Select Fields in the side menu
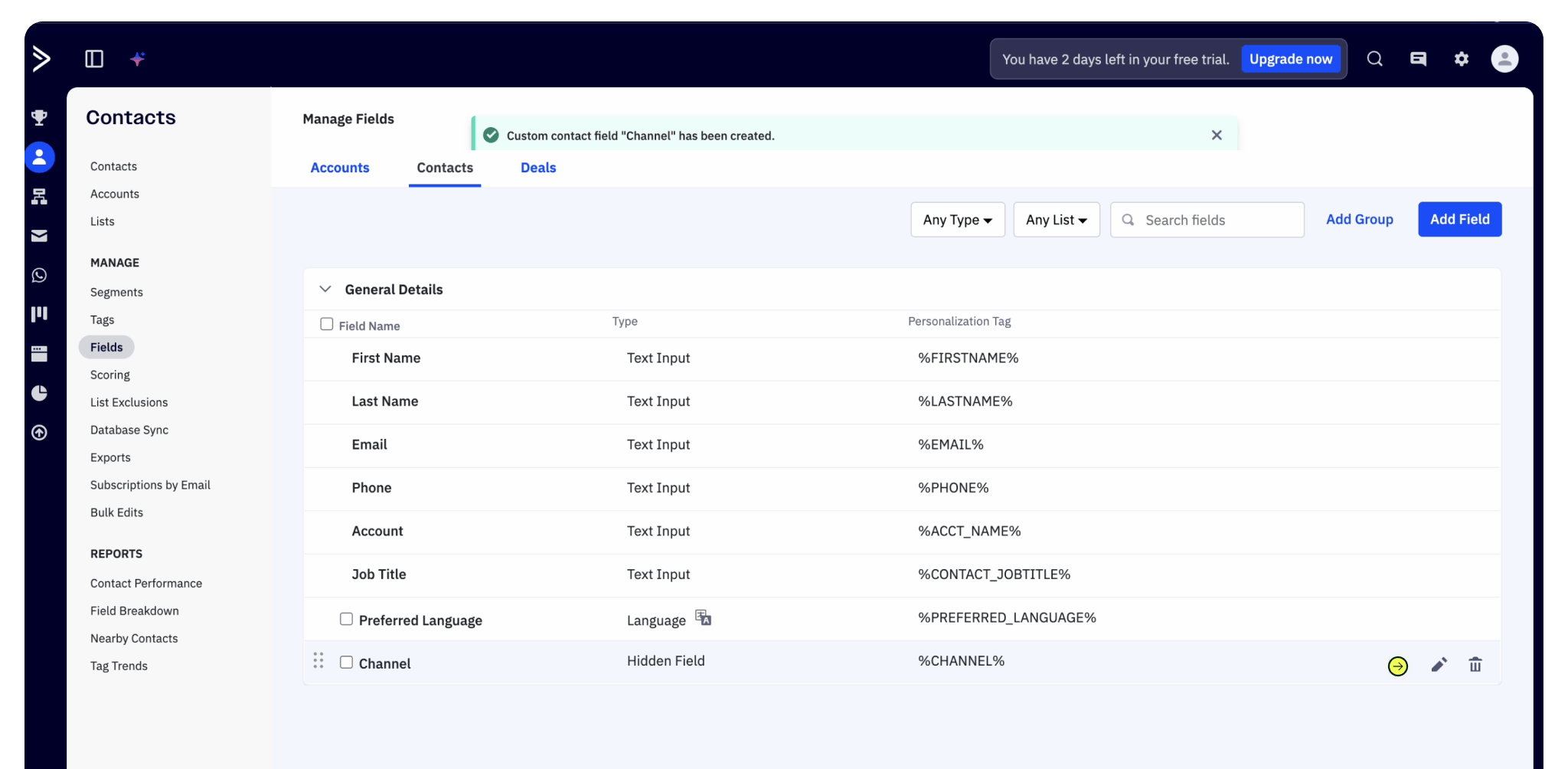The height and width of the screenshot is (769, 1568). click(x=106, y=347)
